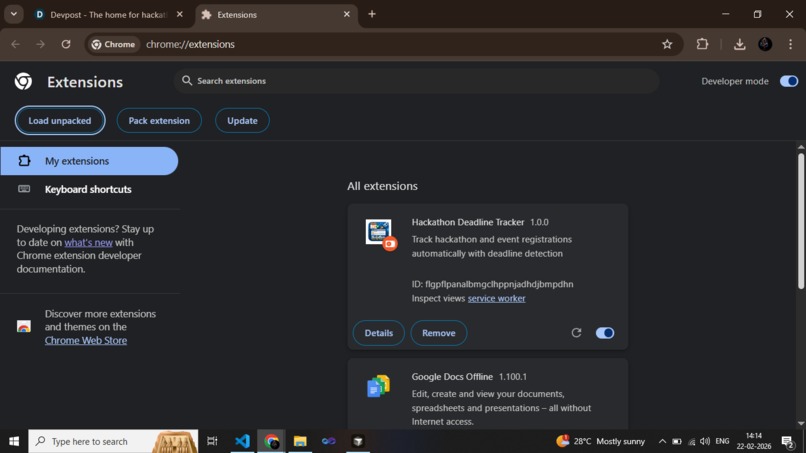Screen dimensions: 806x453
Task: Click the Hackathon Deadline Tracker extension icon
Action: [381, 234]
